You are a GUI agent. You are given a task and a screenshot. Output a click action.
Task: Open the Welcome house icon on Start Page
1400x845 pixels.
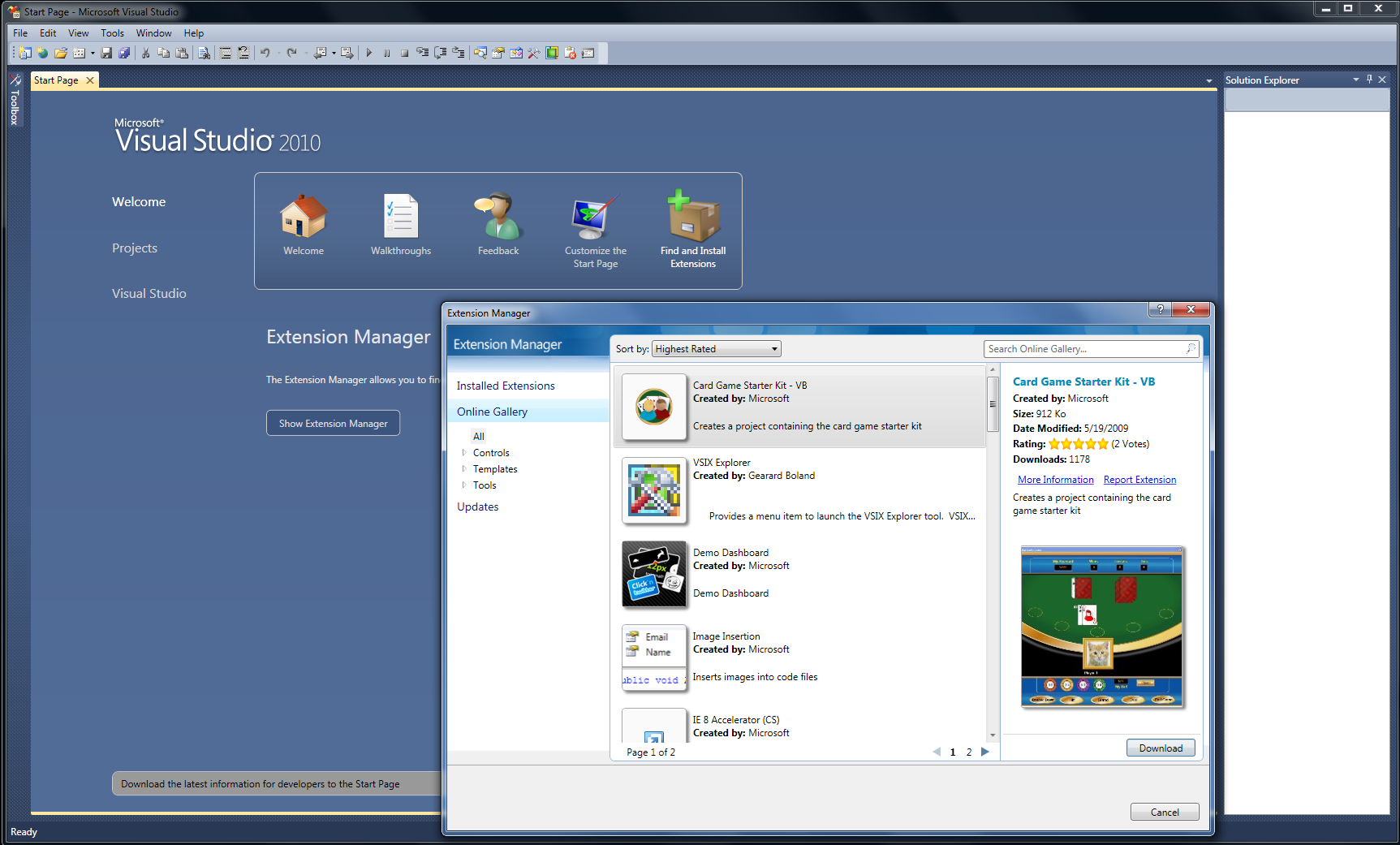[x=304, y=216]
